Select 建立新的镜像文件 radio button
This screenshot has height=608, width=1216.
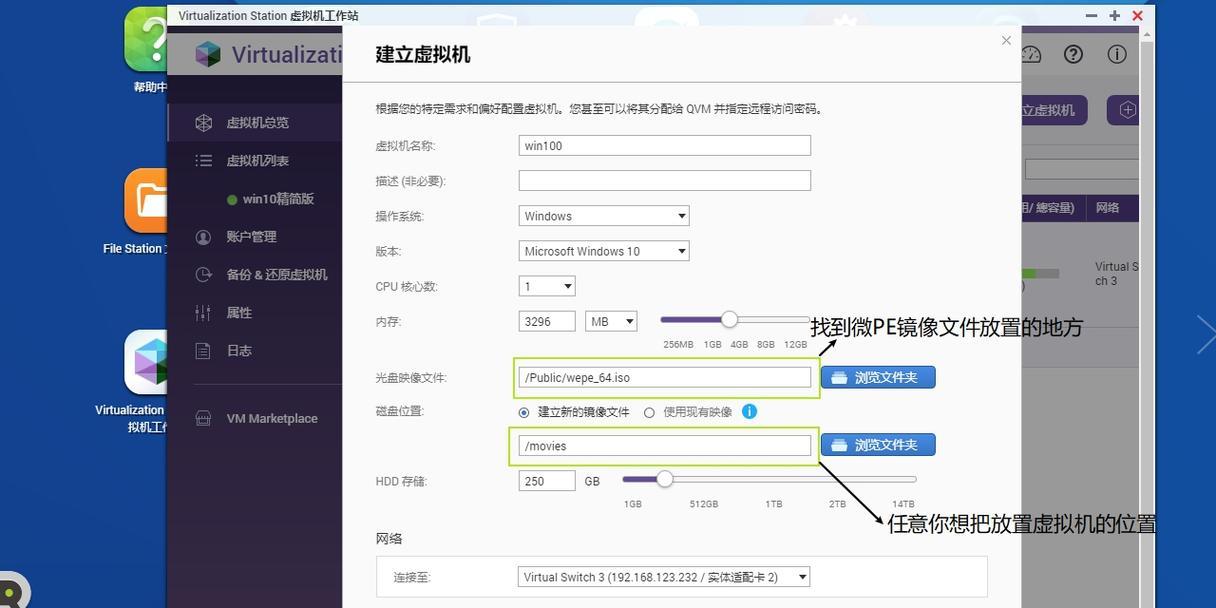524,412
